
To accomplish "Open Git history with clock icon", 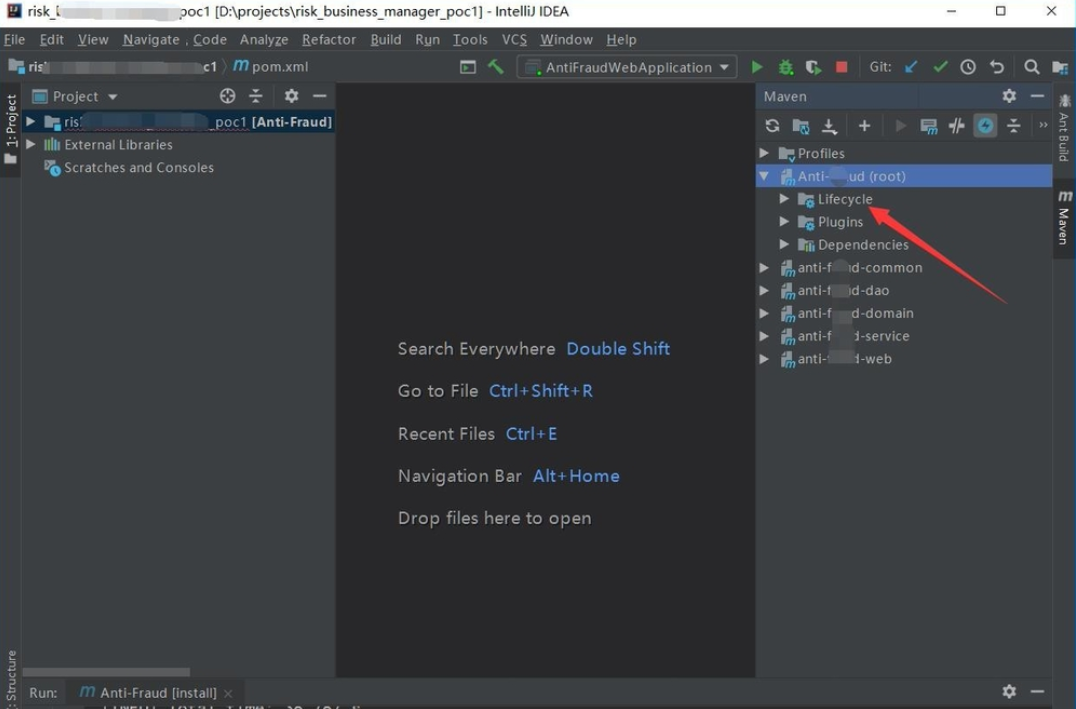I will point(968,67).
